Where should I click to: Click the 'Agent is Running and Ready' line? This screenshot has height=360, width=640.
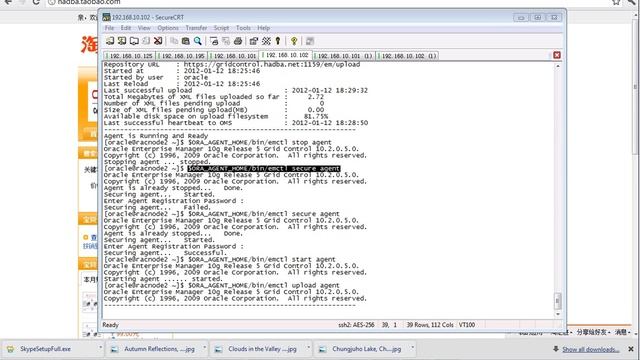coord(156,136)
